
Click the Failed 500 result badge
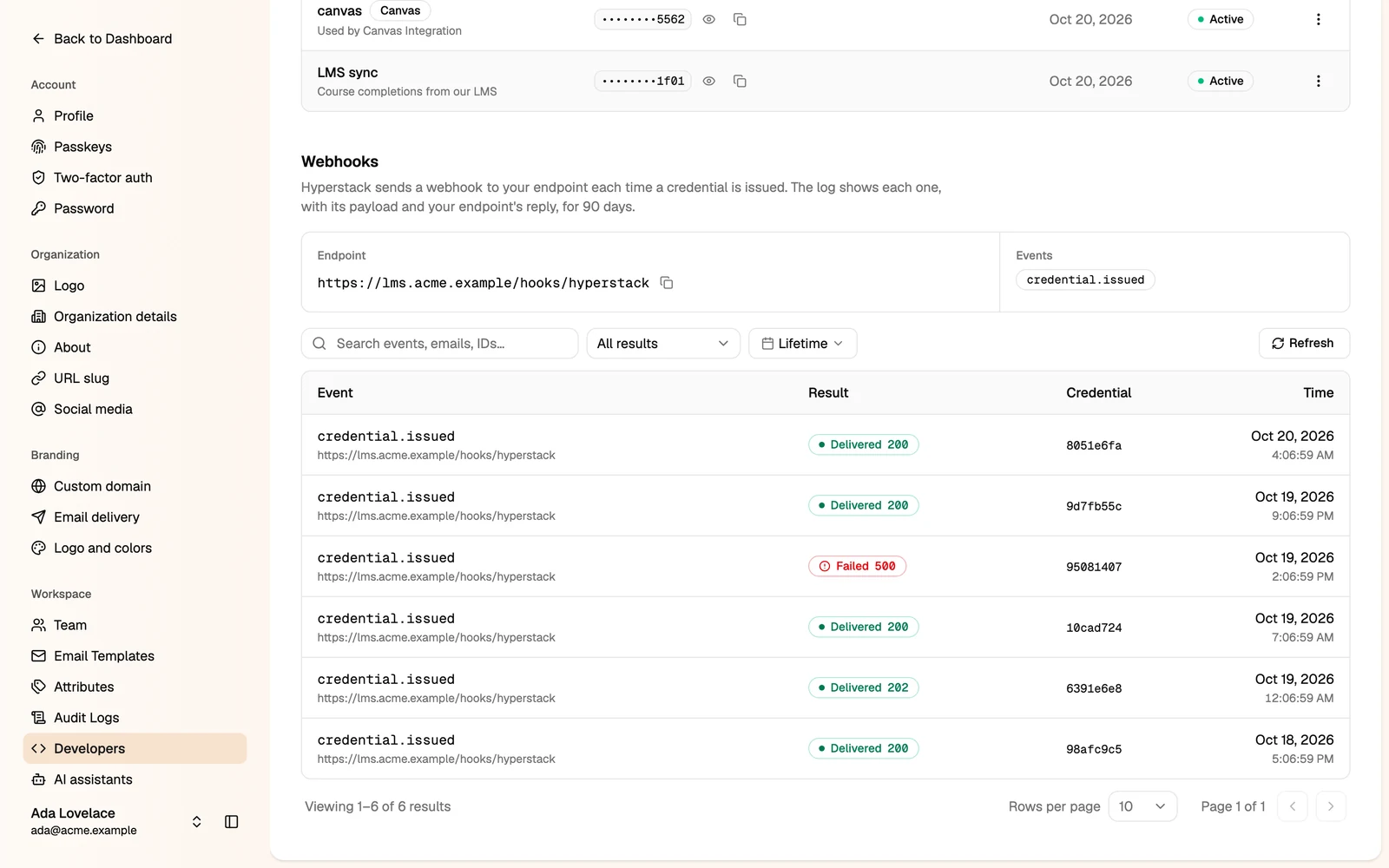pyautogui.click(x=858, y=566)
